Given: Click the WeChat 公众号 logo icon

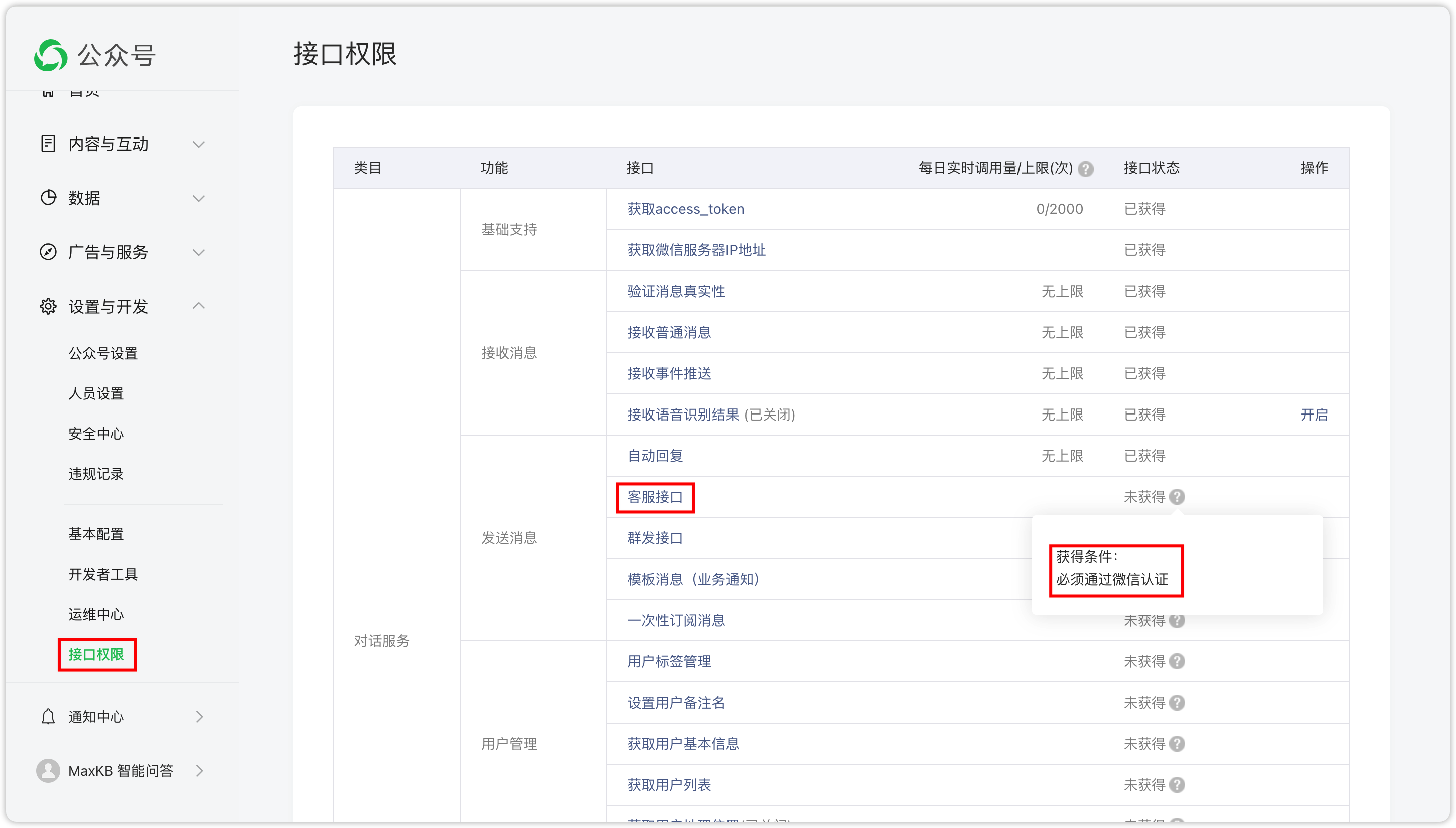Looking at the screenshot, I should (x=51, y=55).
